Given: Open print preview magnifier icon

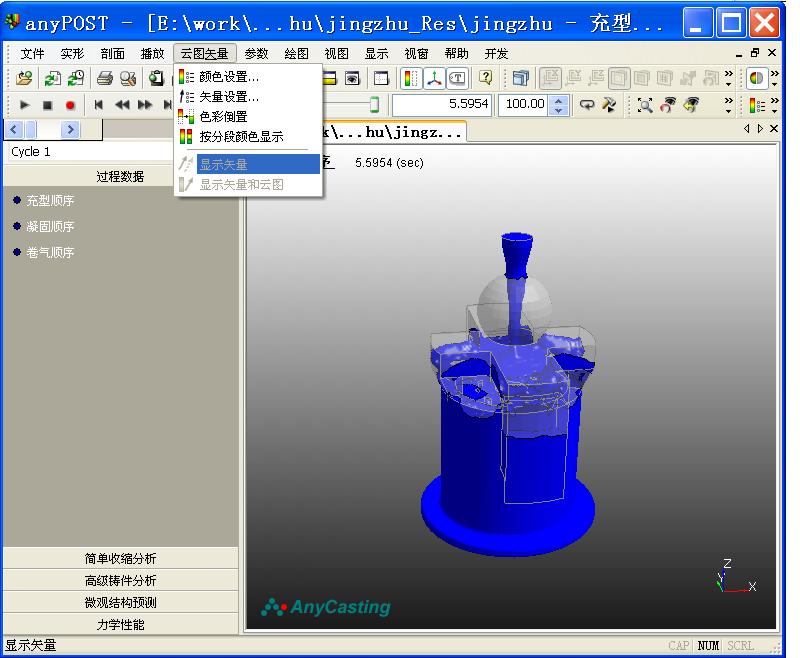Looking at the screenshot, I should 128,78.
